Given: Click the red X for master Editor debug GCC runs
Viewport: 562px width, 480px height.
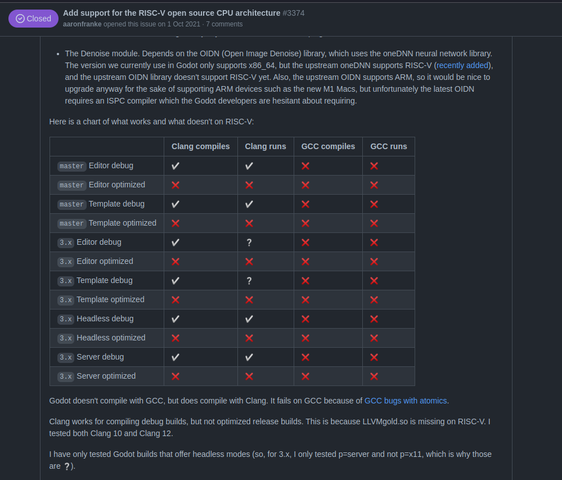Looking at the screenshot, I should coord(374,166).
